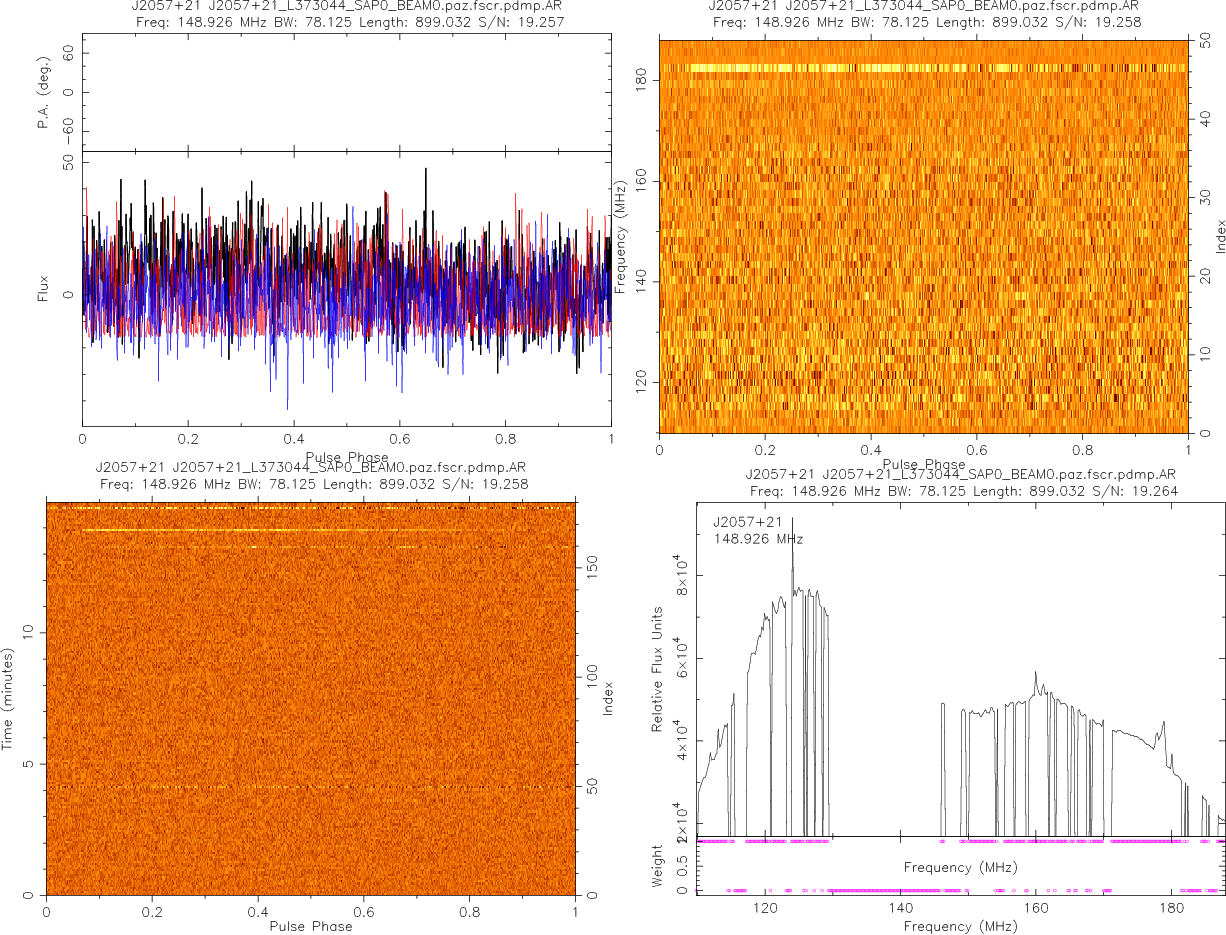The image size is (1226, 935).
Task: Click the 10 tick on the time axis
Action: [30, 632]
